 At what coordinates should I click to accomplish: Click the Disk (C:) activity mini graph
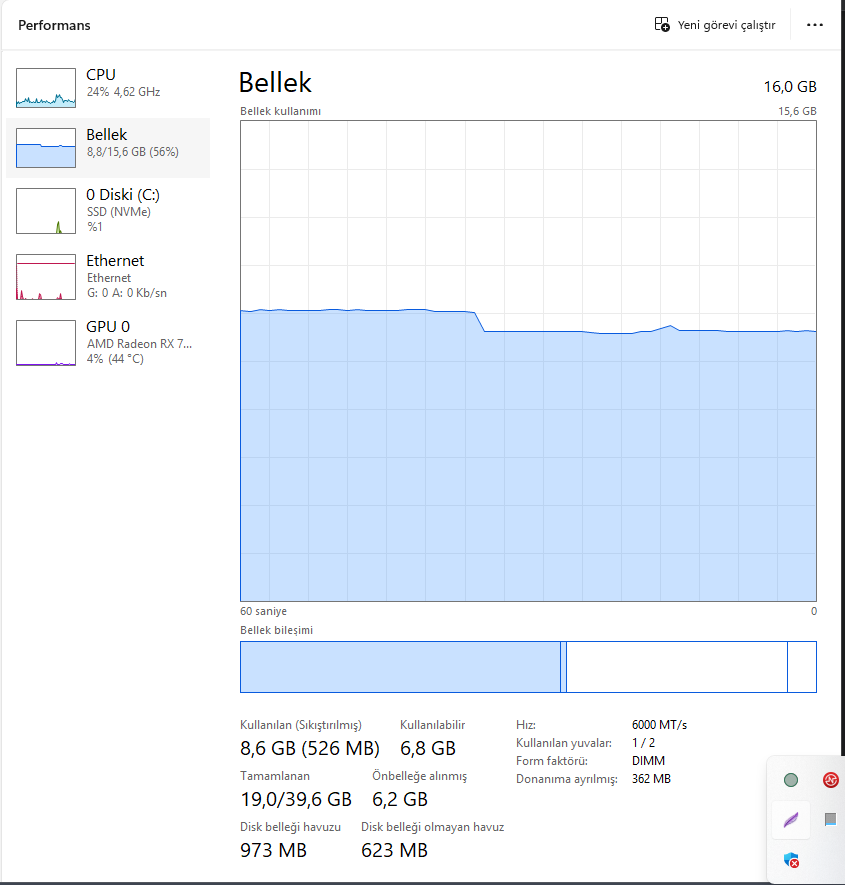[46, 211]
